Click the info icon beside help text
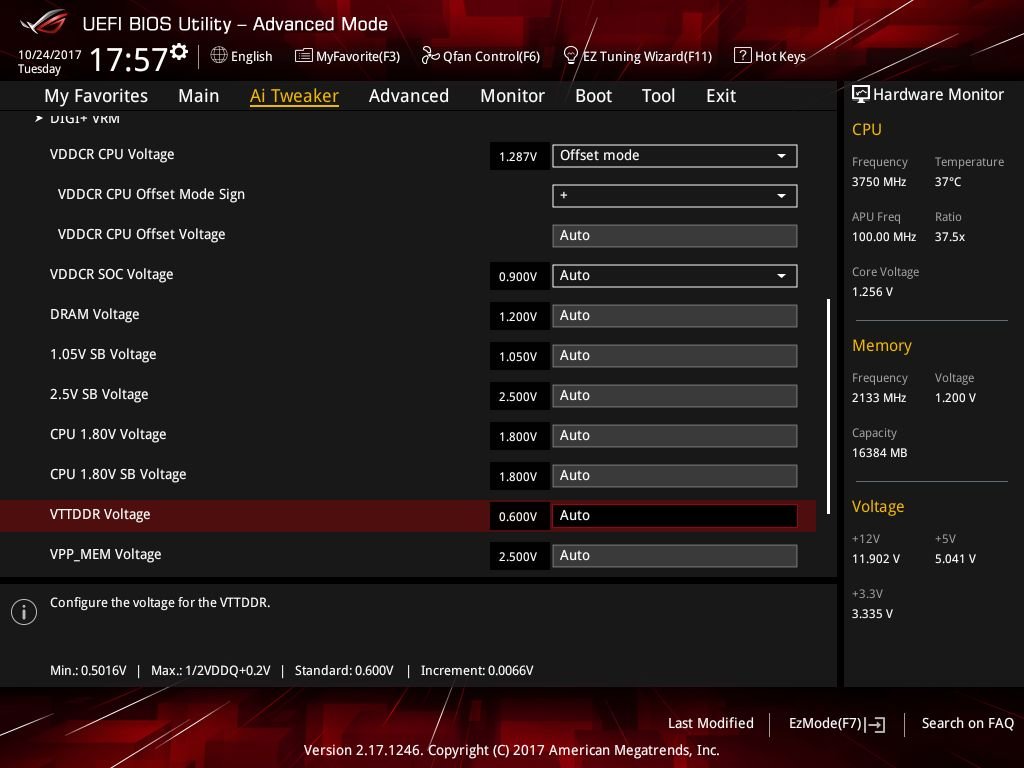The width and height of the screenshot is (1024, 768). tap(24, 612)
